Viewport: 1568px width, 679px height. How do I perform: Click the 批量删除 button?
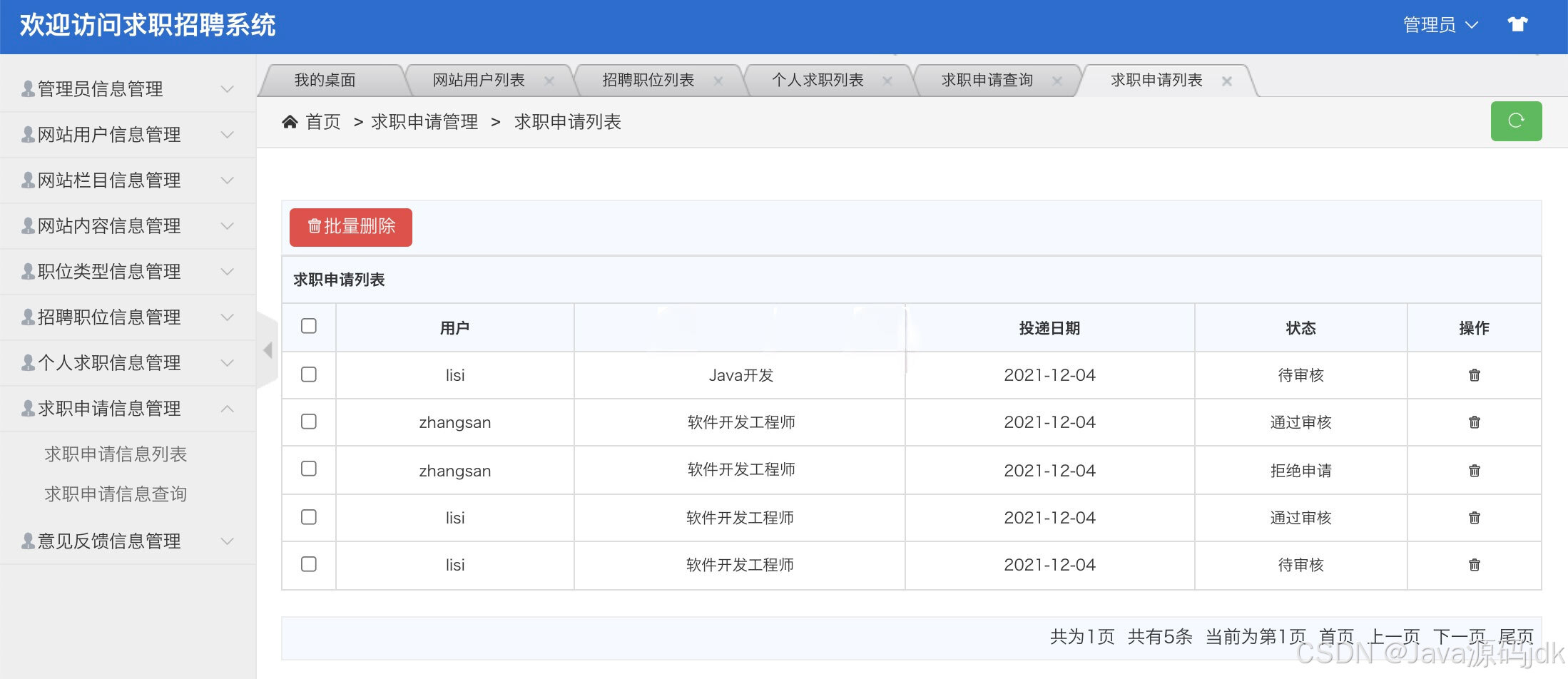pos(351,227)
